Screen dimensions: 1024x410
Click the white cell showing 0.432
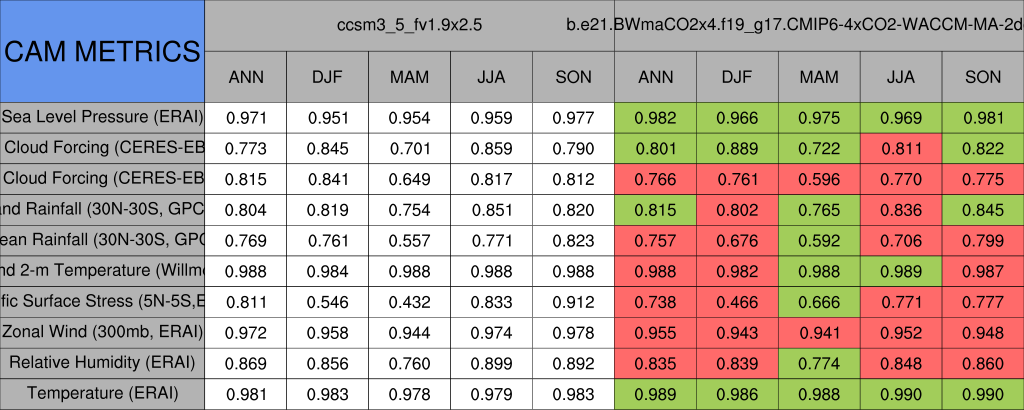(x=410, y=301)
